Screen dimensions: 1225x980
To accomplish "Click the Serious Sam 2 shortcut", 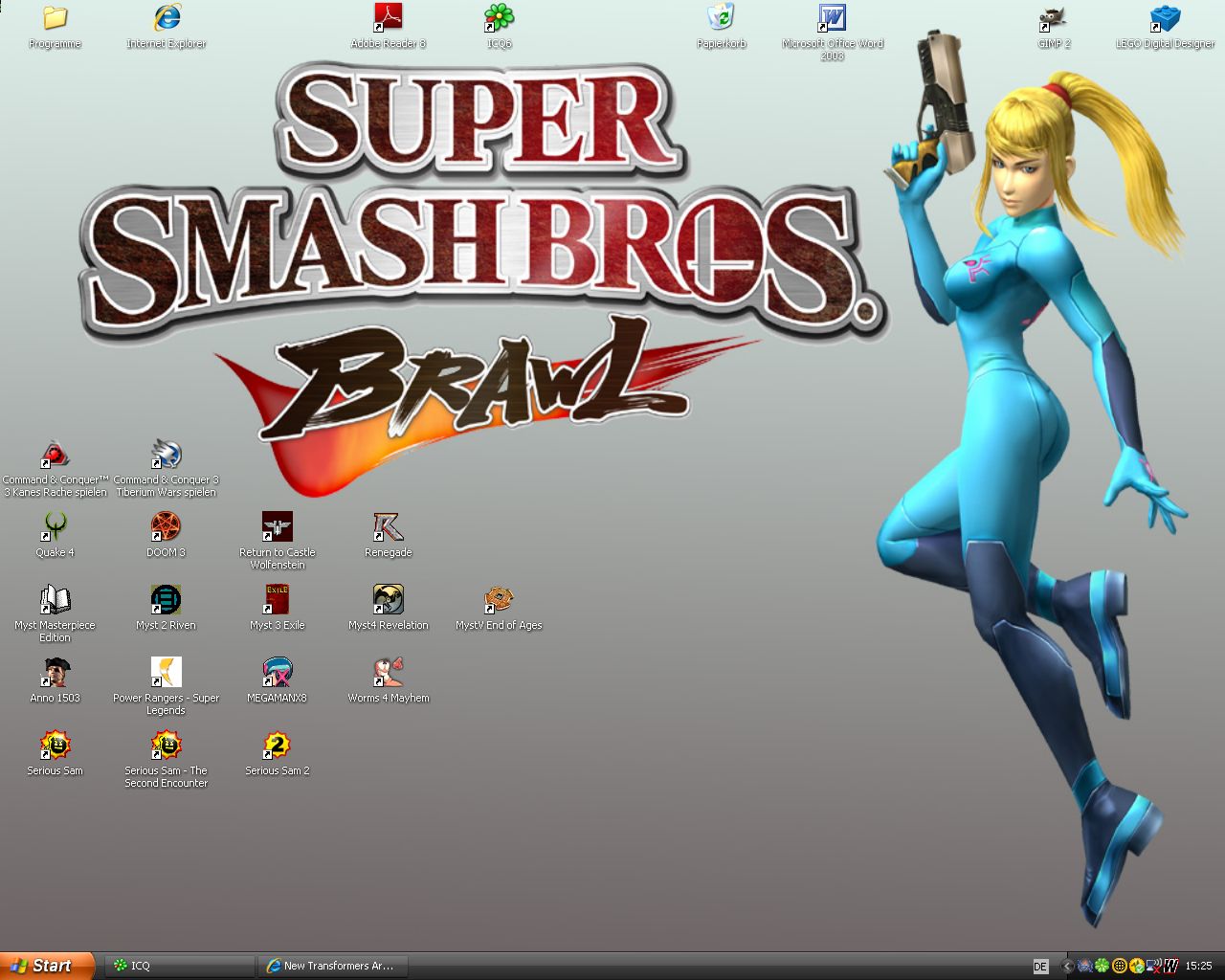I will [x=277, y=746].
